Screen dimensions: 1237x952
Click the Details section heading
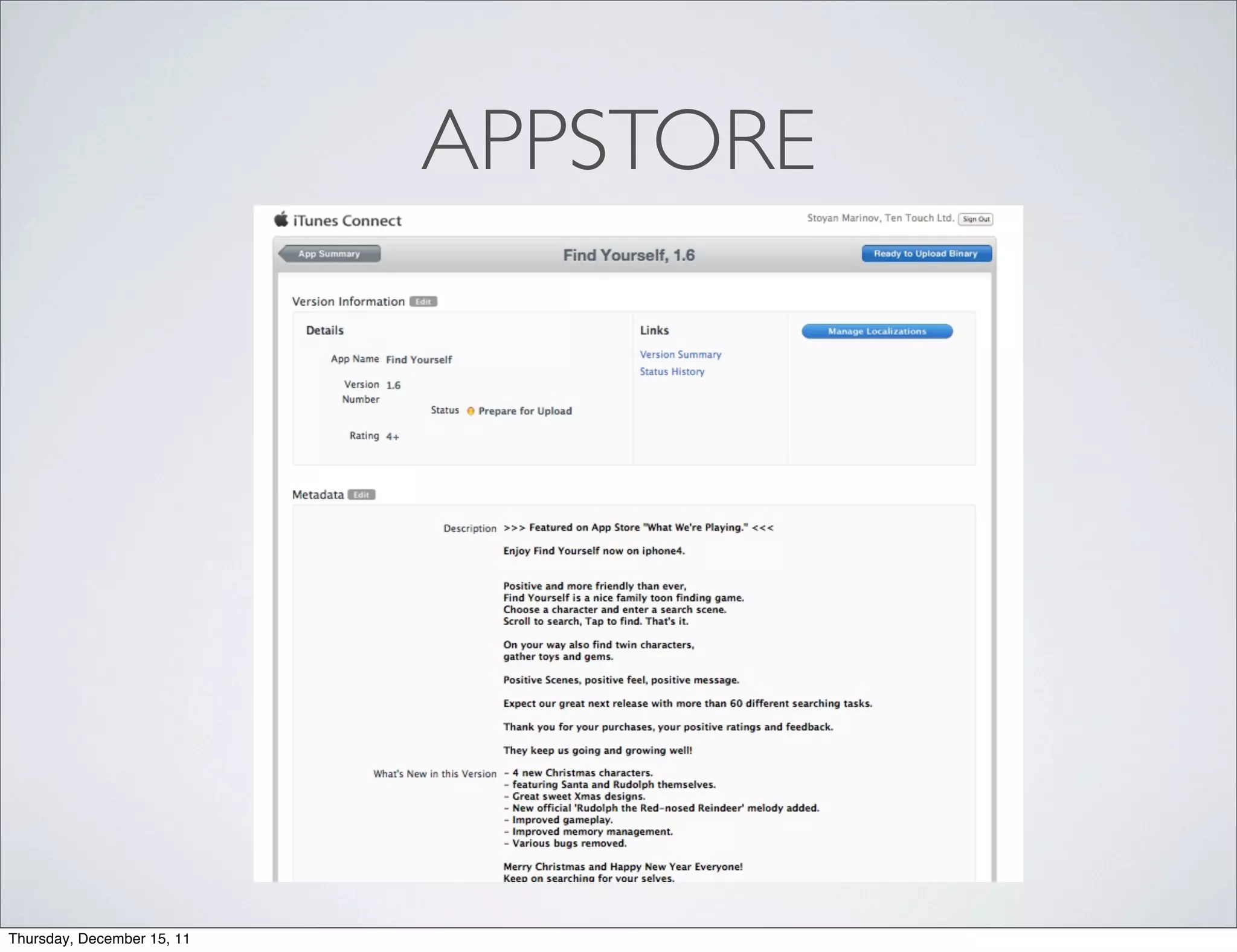tap(325, 330)
